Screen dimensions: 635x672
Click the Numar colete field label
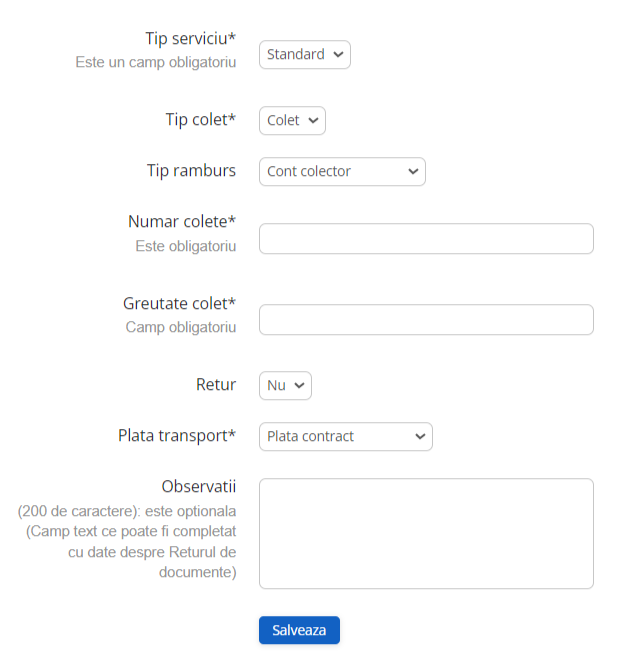(x=182, y=222)
